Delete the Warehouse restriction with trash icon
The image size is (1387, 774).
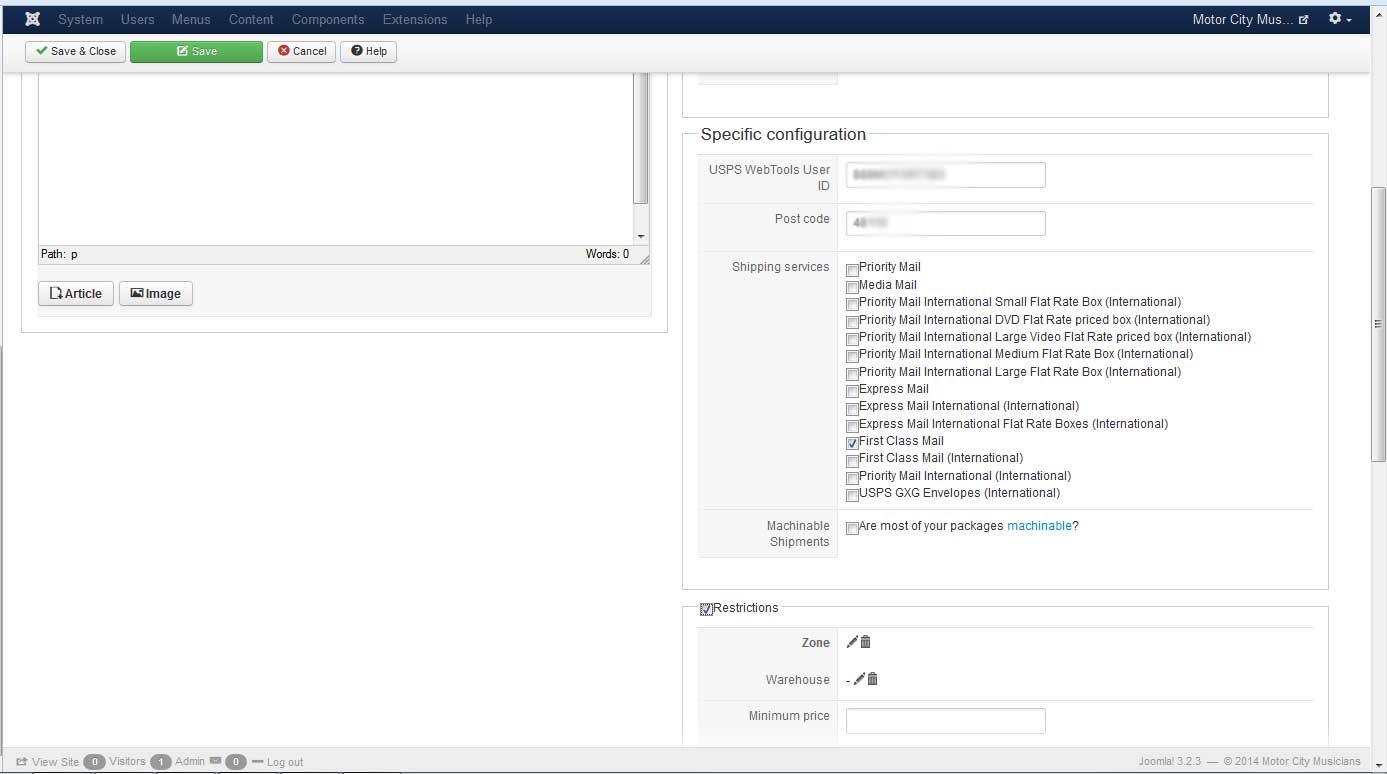[x=873, y=679]
